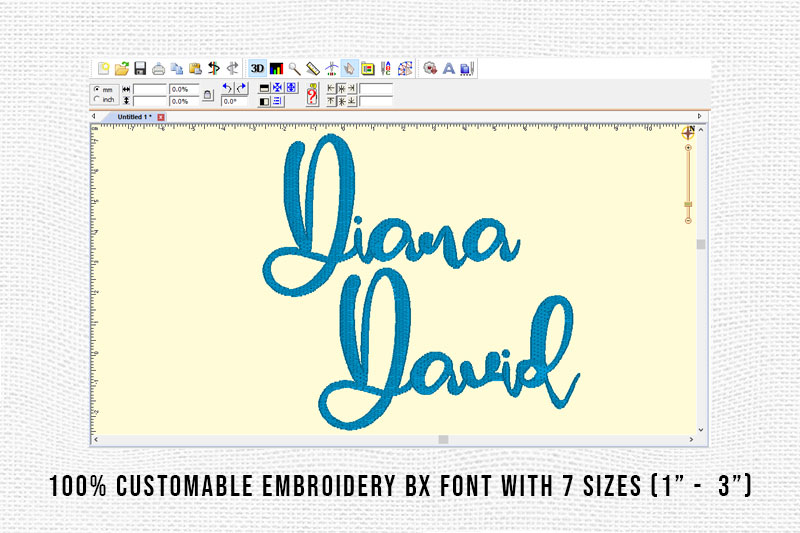Screen dimensions: 800x533
Task: Click the red question mark help icon
Action: pyautogui.click(x=312, y=95)
